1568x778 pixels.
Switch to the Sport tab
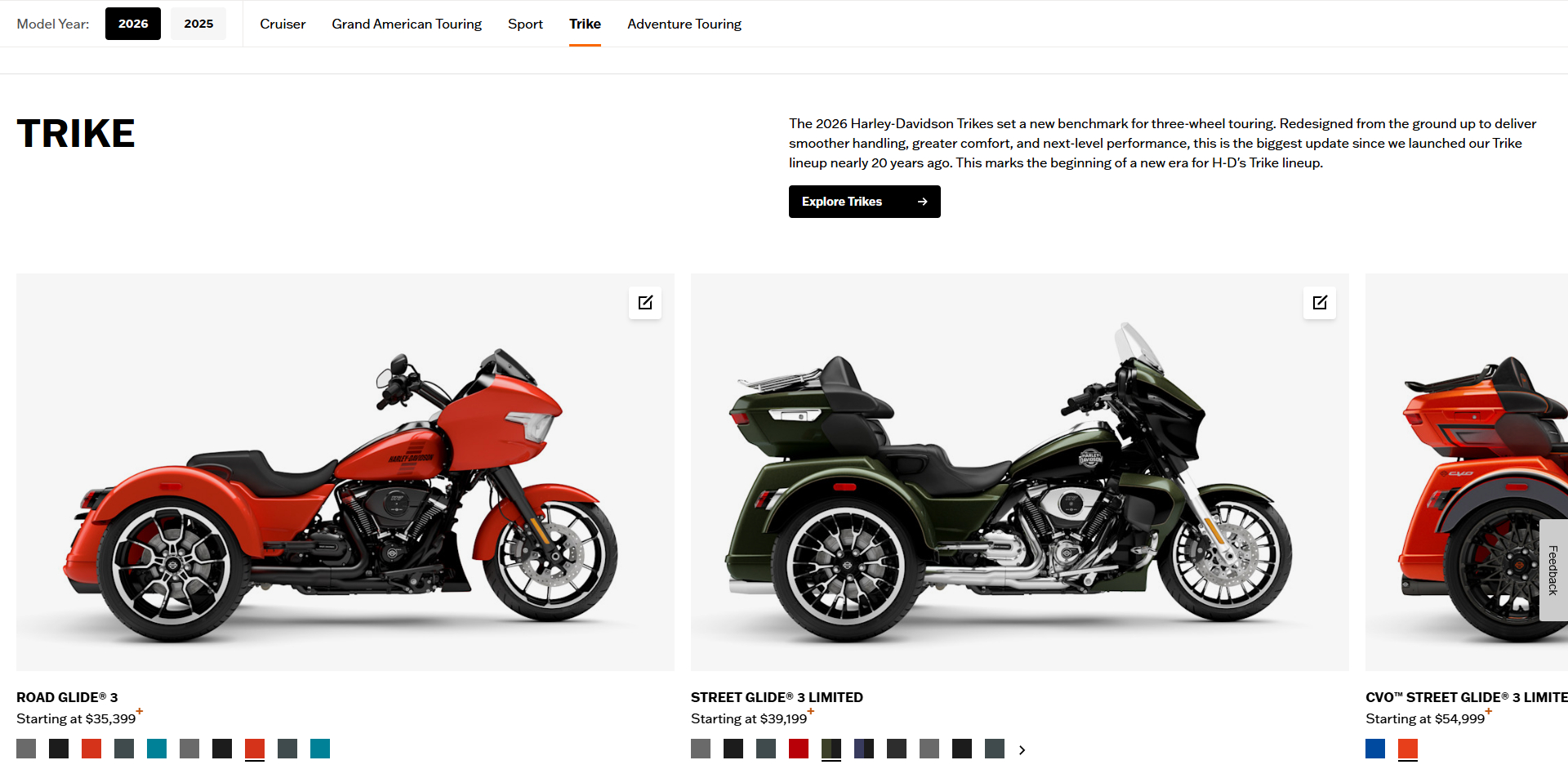pyautogui.click(x=525, y=24)
